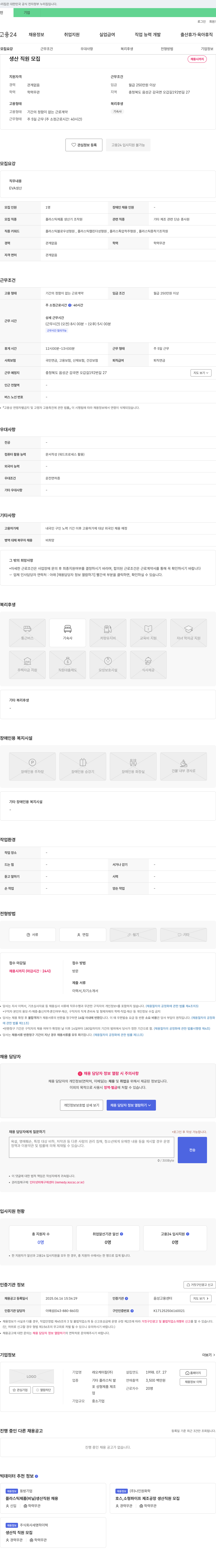Open the 출산휴가·육아휴직 menu

[196, 35]
